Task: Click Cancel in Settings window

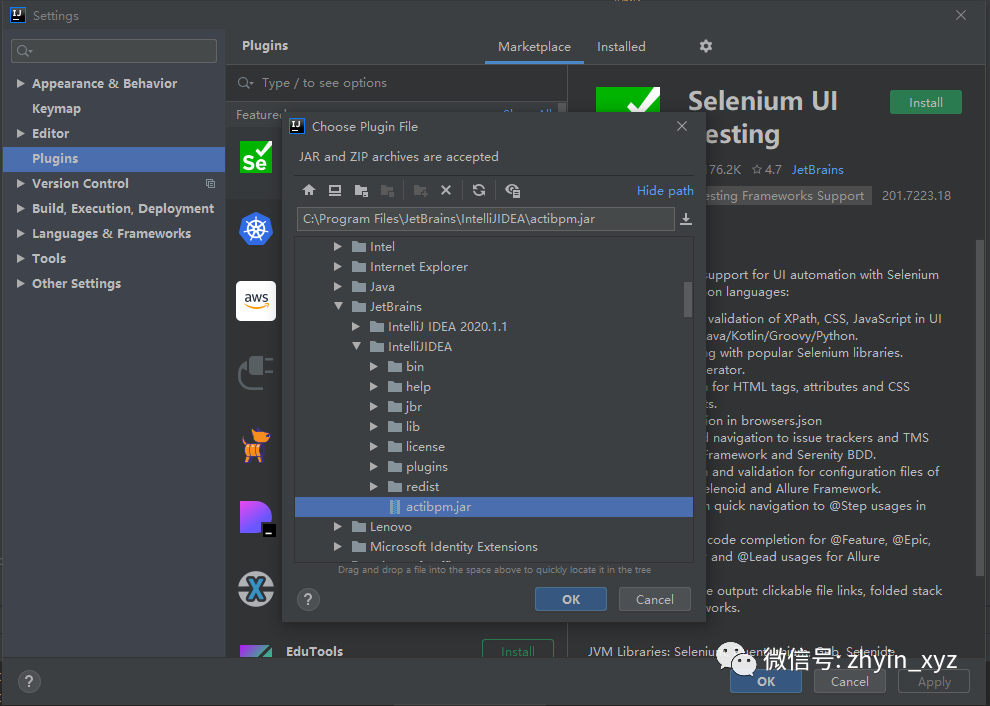Action: pyautogui.click(x=849, y=681)
